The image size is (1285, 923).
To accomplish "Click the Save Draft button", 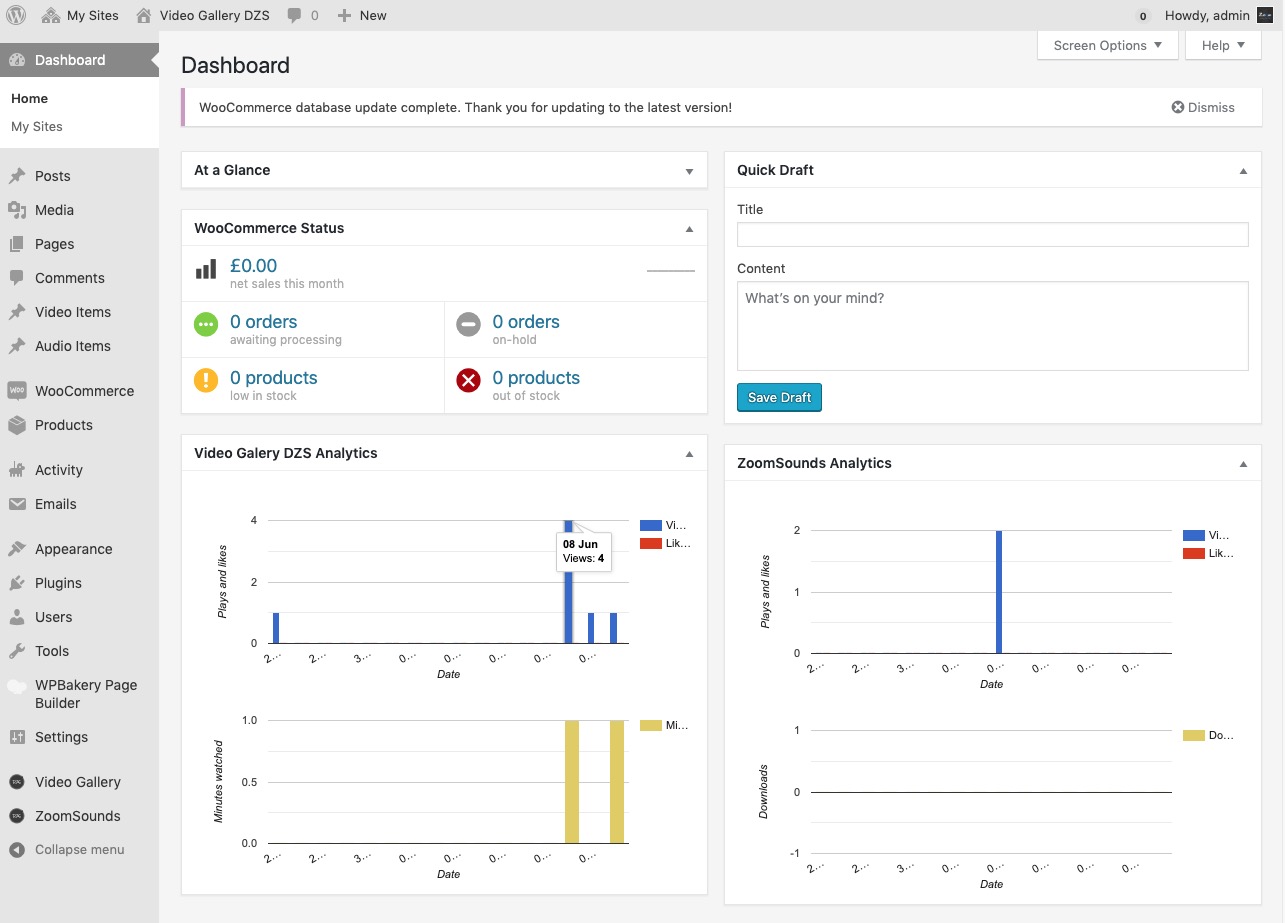I will click(779, 397).
